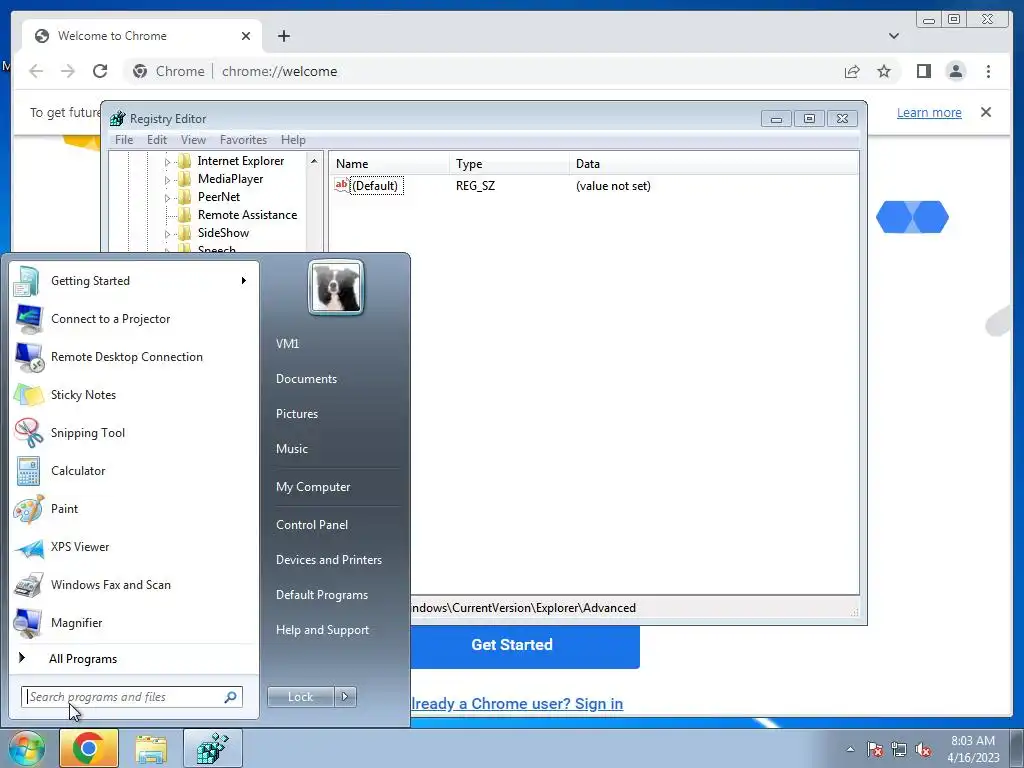1024x768 pixels.
Task: Open Windows Explorer from taskbar
Action: [x=151, y=748]
